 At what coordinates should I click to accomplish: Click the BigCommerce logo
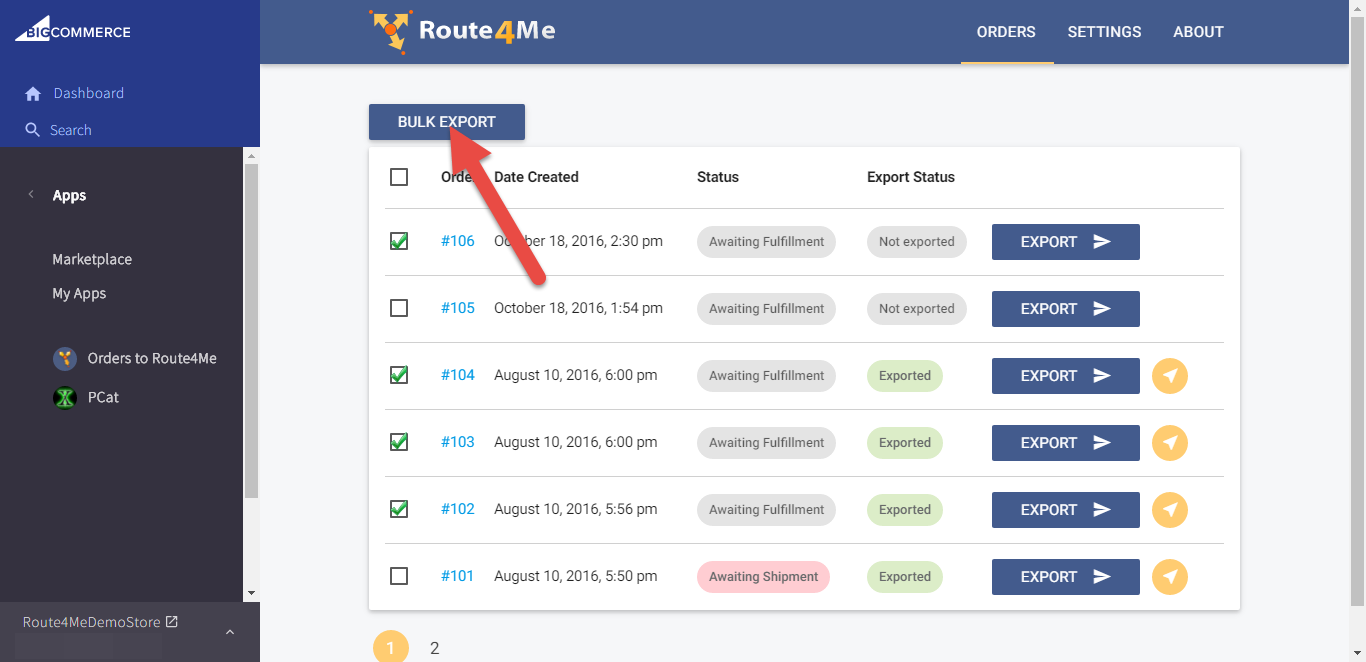[x=72, y=32]
